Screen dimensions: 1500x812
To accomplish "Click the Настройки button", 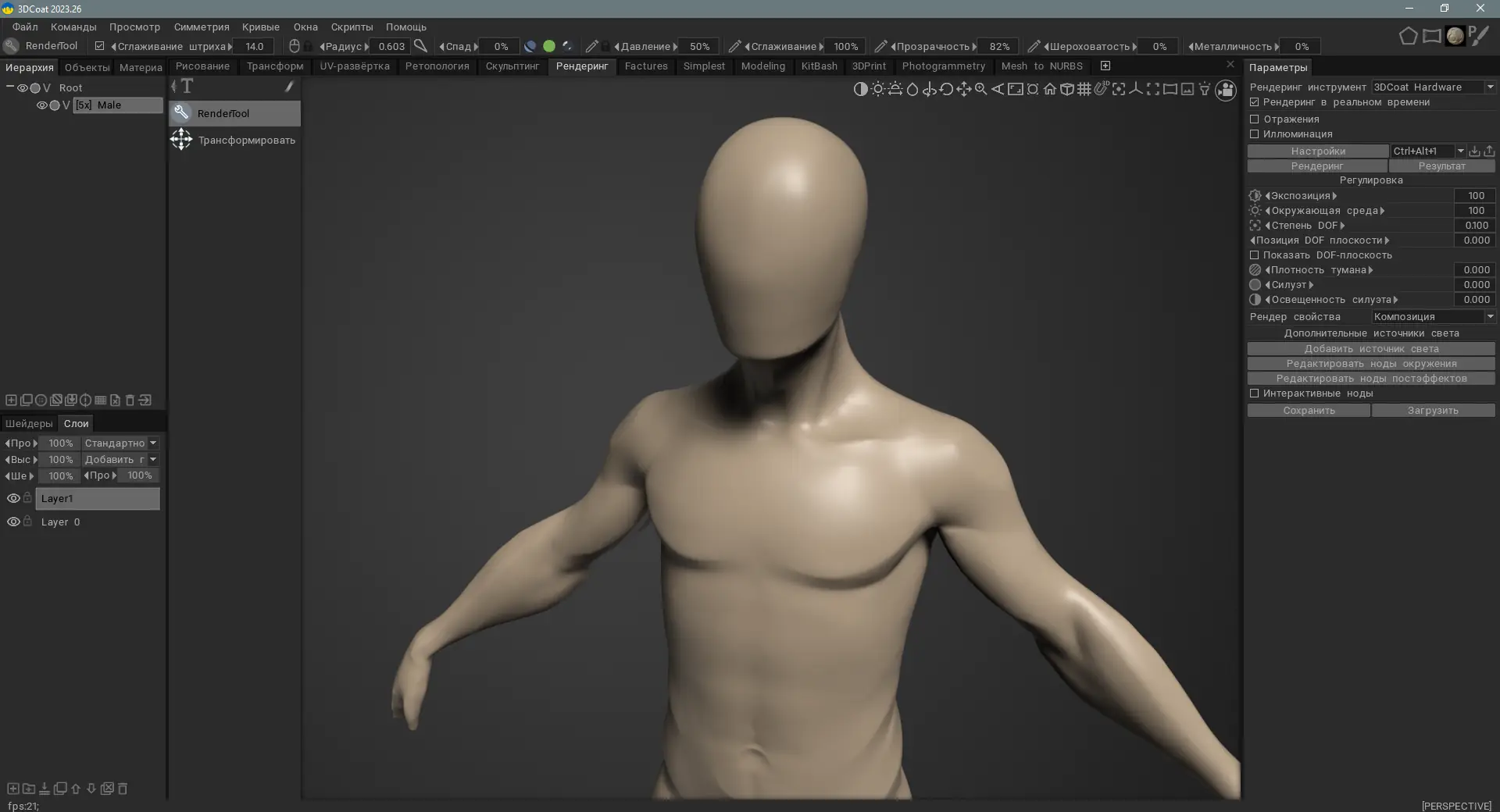I will [1318, 151].
